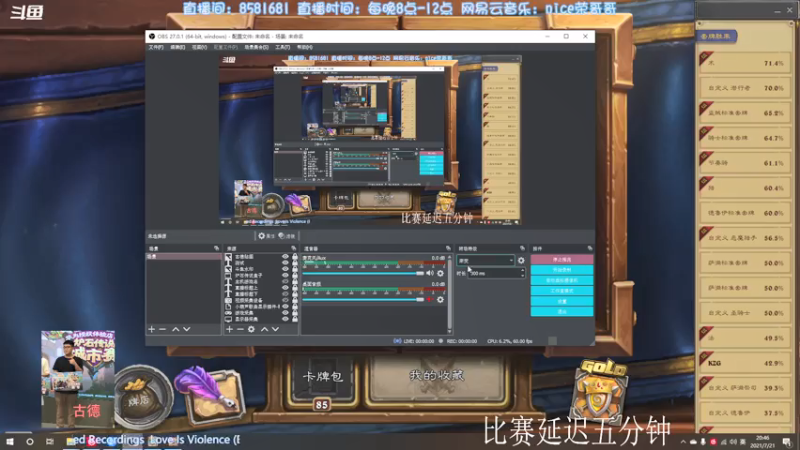
Task: Undock the Scenes panel via its header icon
Action: click(x=216, y=248)
